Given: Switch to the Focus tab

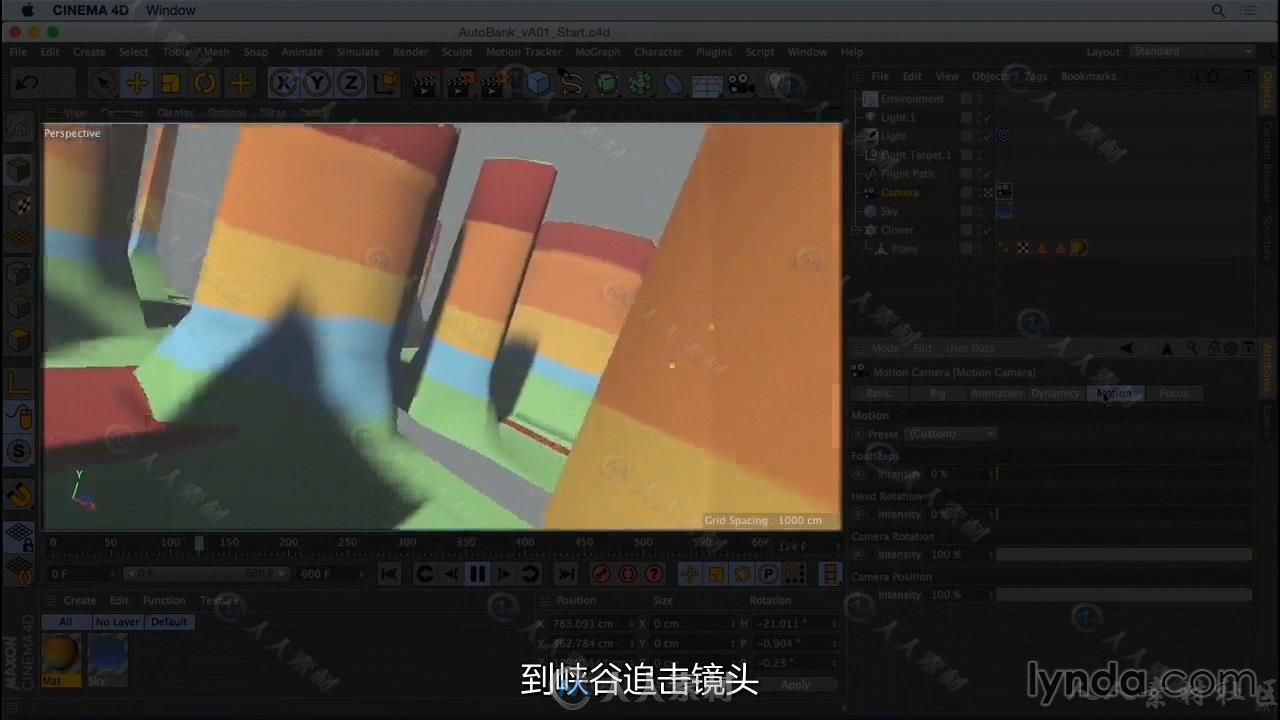Looking at the screenshot, I should pyautogui.click(x=1173, y=393).
